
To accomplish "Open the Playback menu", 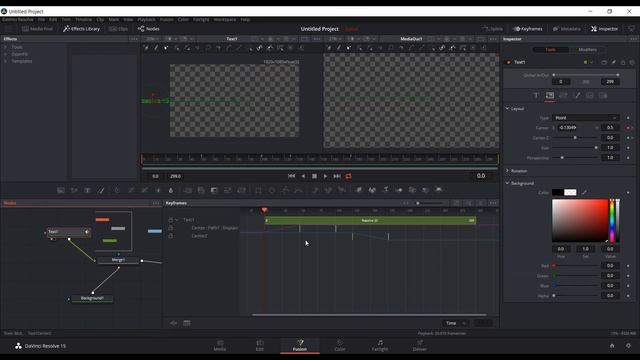I will click(x=146, y=19).
